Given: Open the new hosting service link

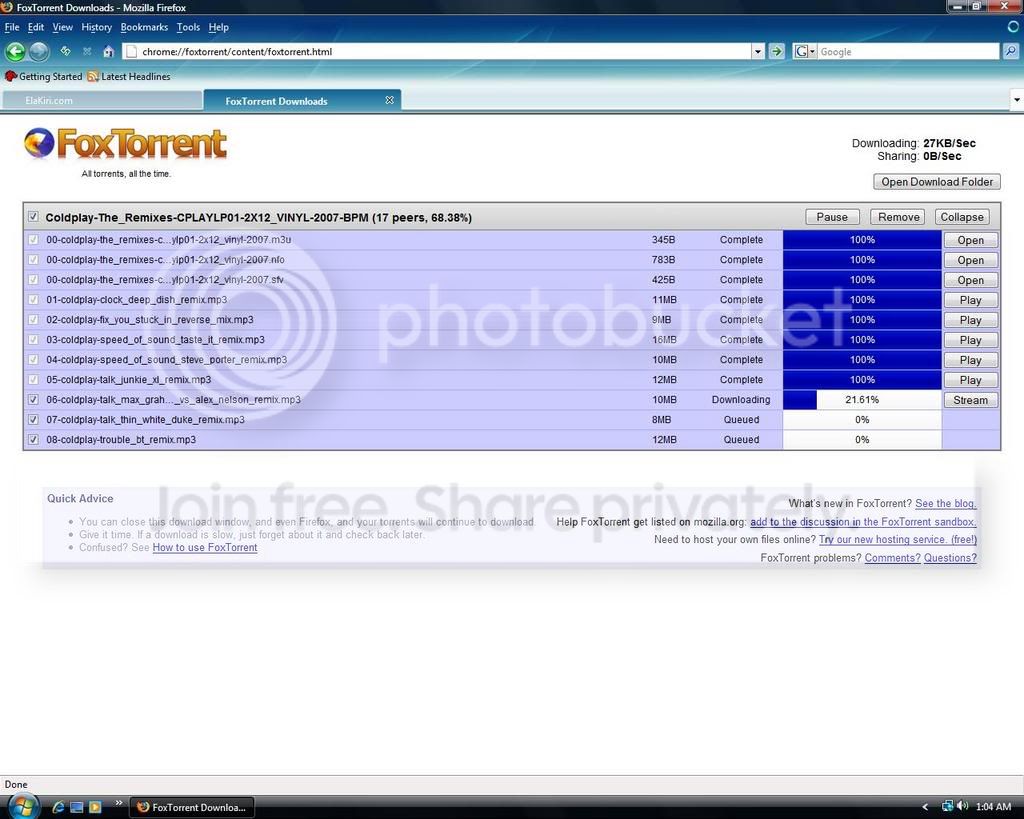Looking at the screenshot, I should pyautogui.click(x=898, y=539).
